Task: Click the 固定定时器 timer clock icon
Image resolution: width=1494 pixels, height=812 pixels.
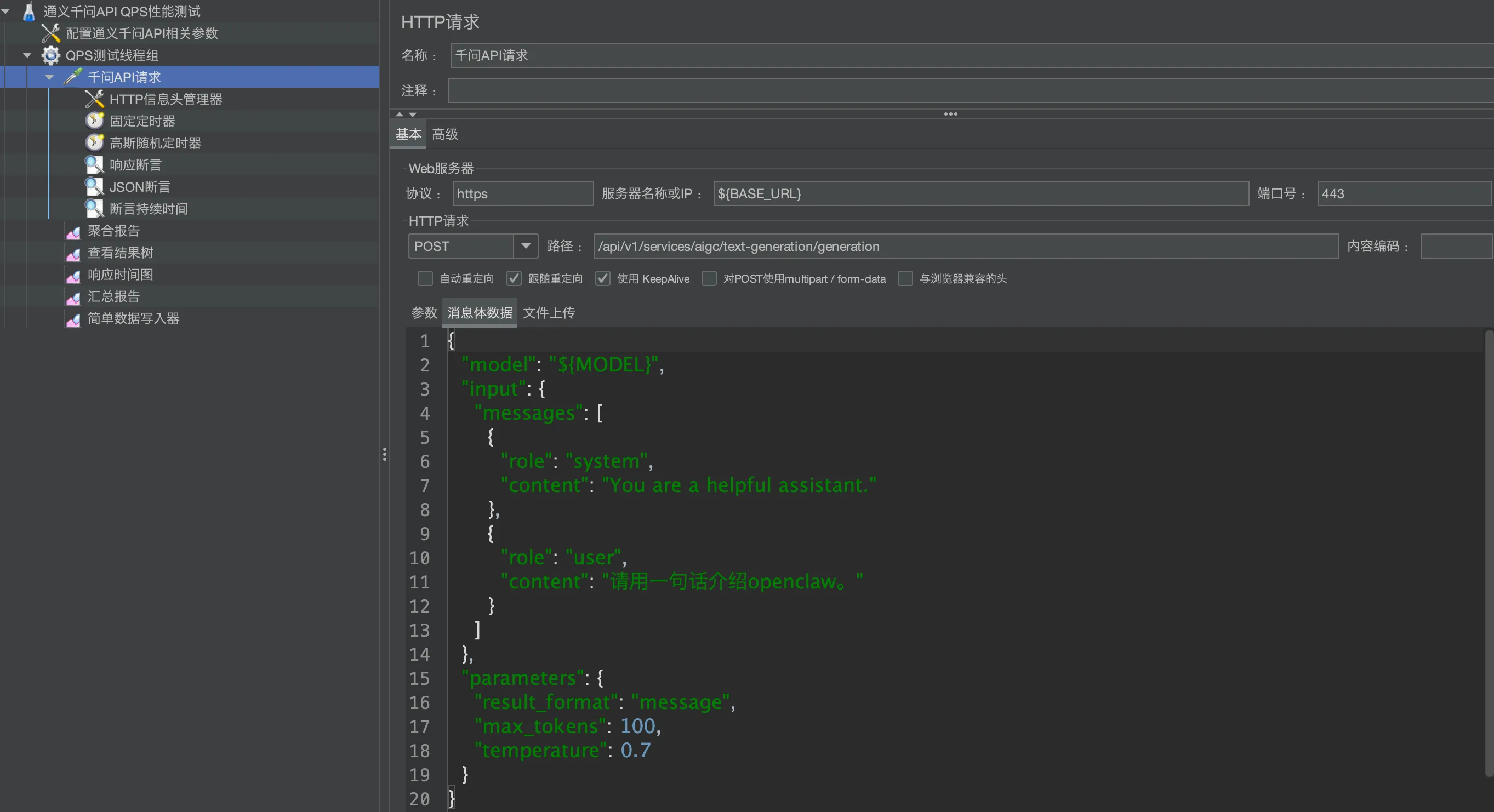Action: point(94,121)
